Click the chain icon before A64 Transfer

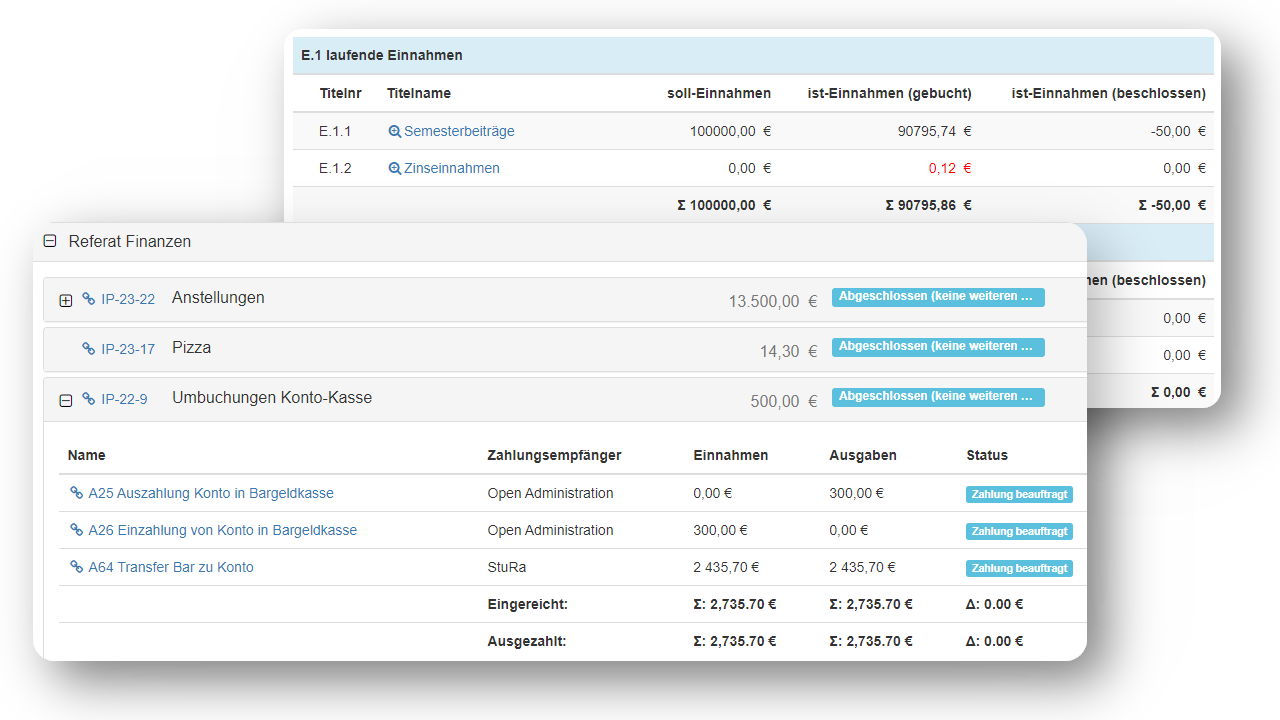tap(76, 567)
